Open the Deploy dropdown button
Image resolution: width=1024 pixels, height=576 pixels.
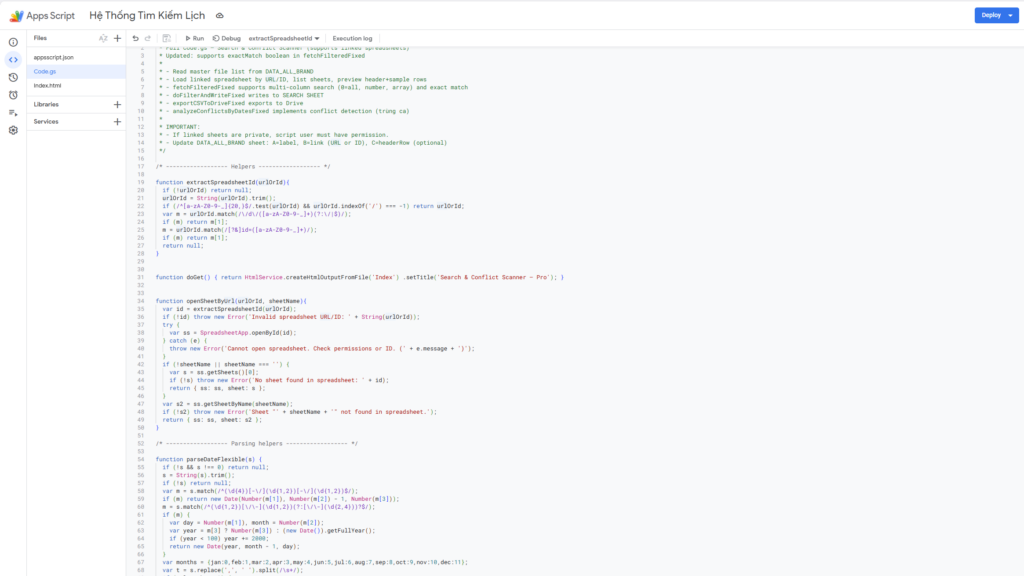[996, 15]
